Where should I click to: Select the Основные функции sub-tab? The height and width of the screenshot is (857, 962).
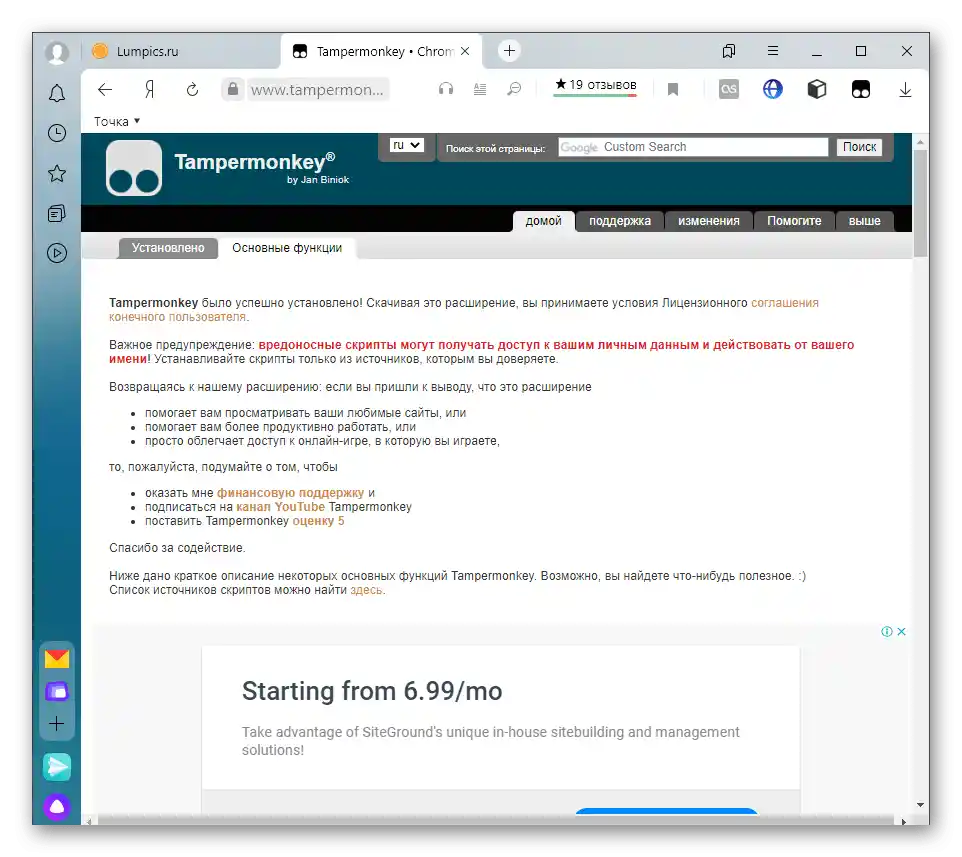point(287,248)
